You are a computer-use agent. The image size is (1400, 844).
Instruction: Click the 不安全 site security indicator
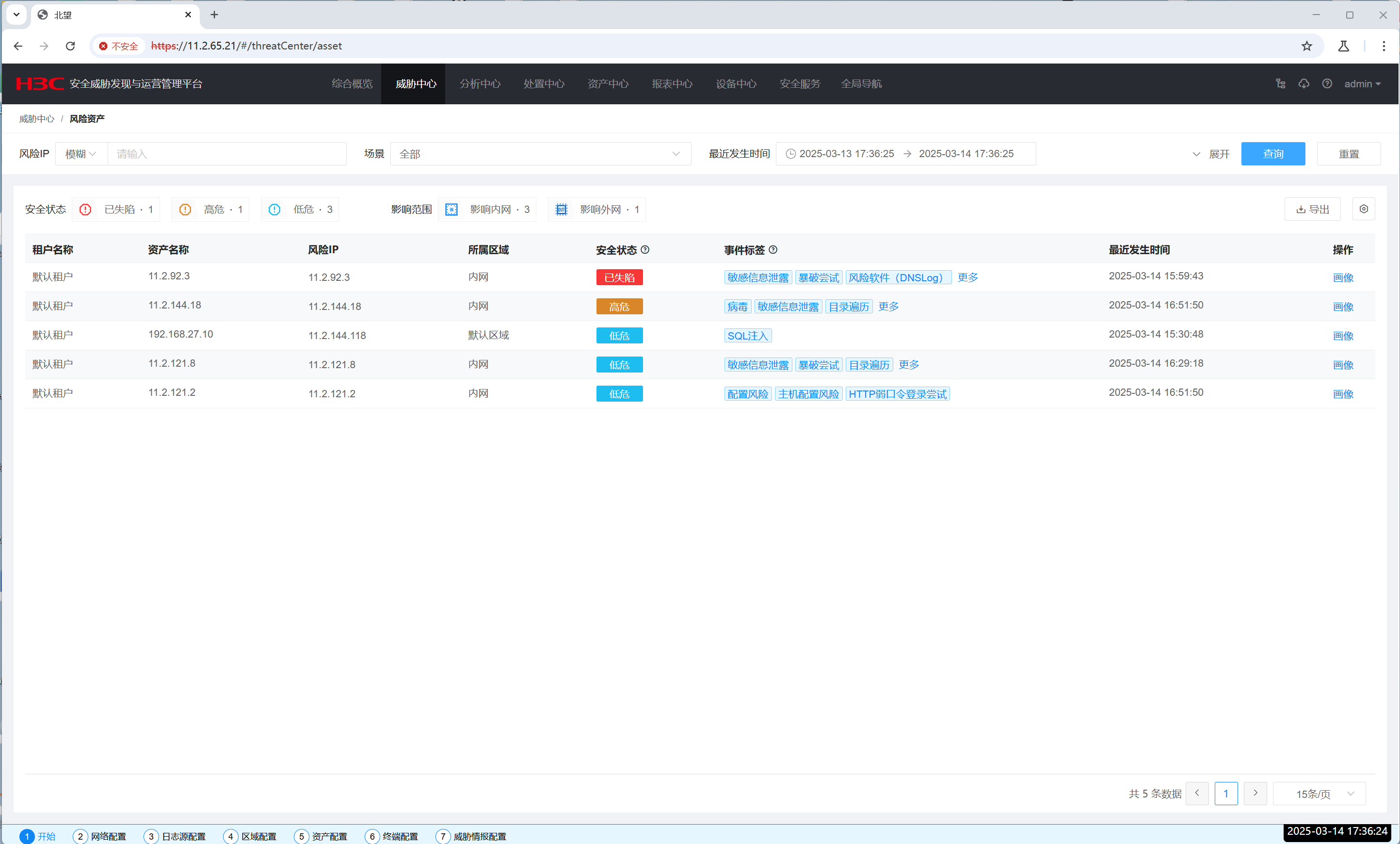pos(119,46)
